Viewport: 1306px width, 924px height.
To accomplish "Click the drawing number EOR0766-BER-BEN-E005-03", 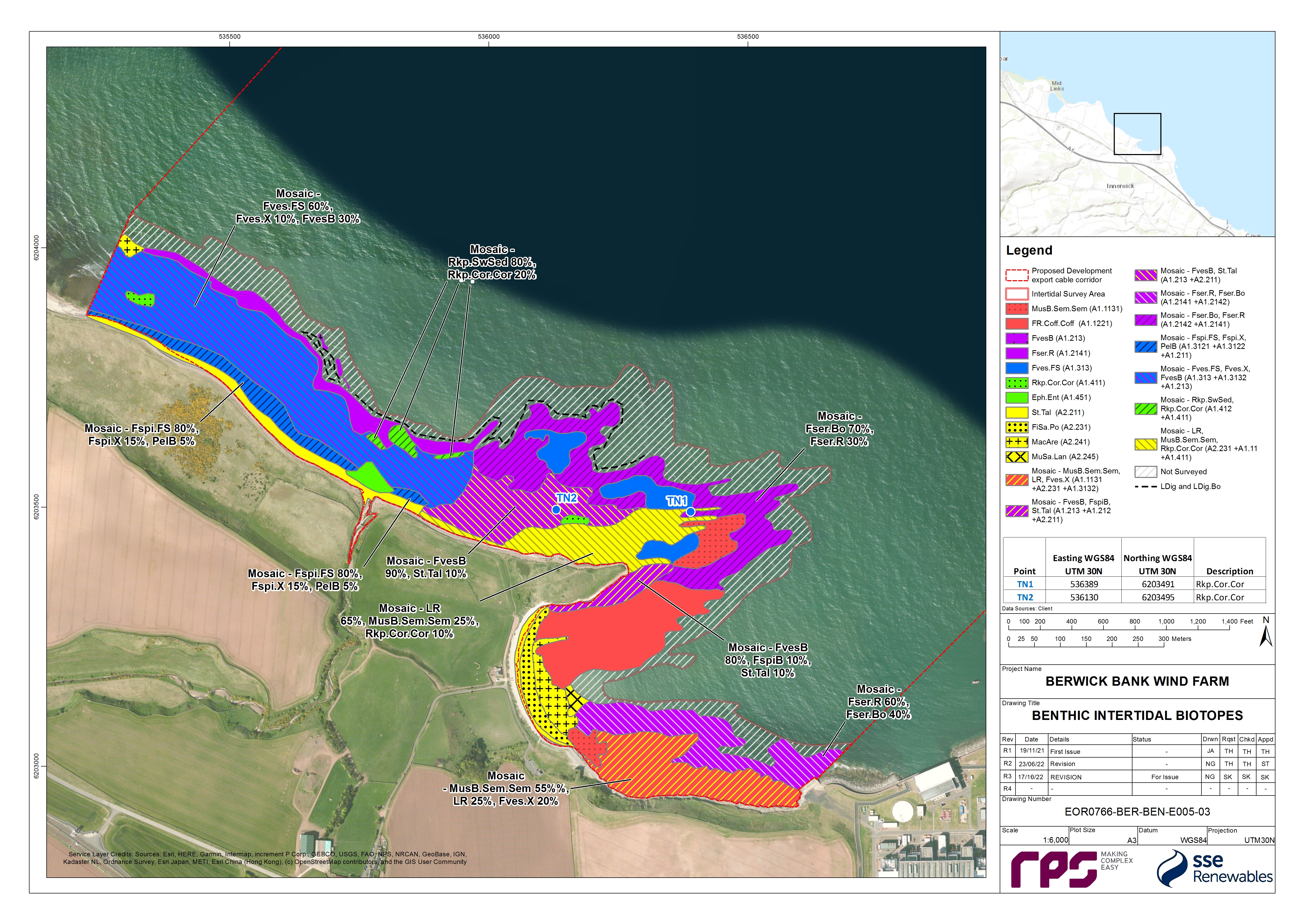I will pos(1137,812).
